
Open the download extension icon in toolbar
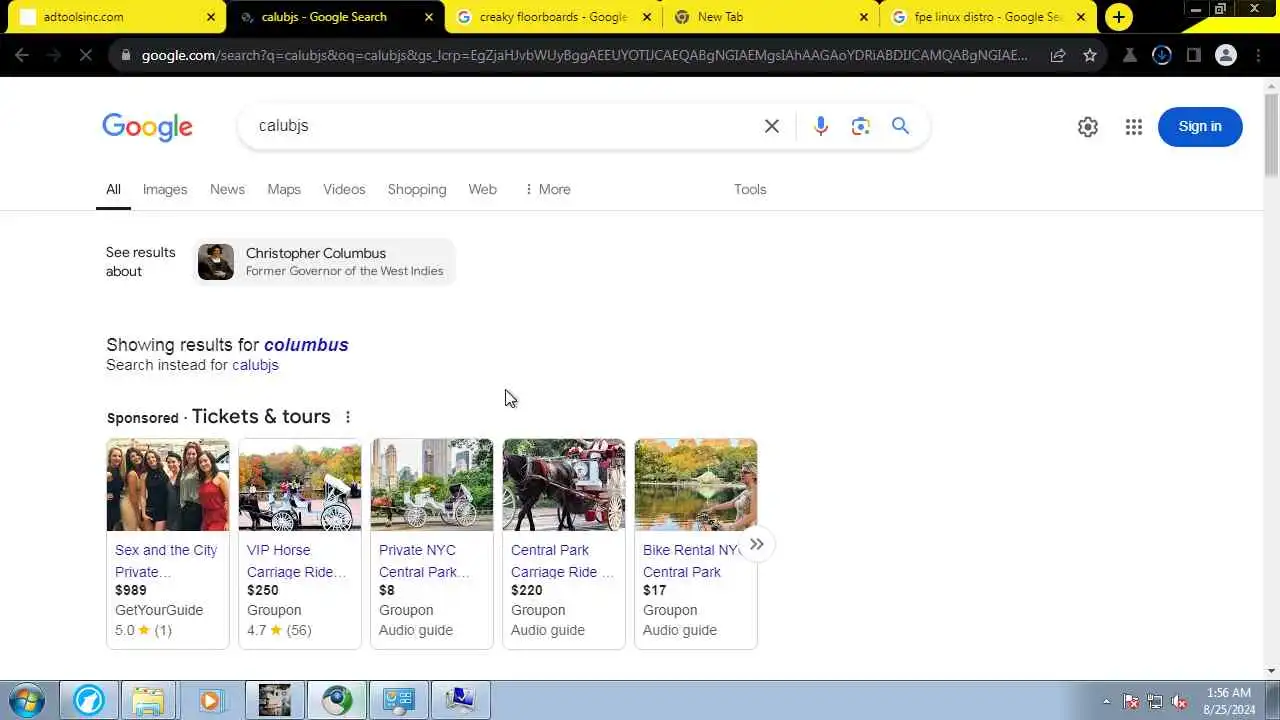coord(1161,56)
